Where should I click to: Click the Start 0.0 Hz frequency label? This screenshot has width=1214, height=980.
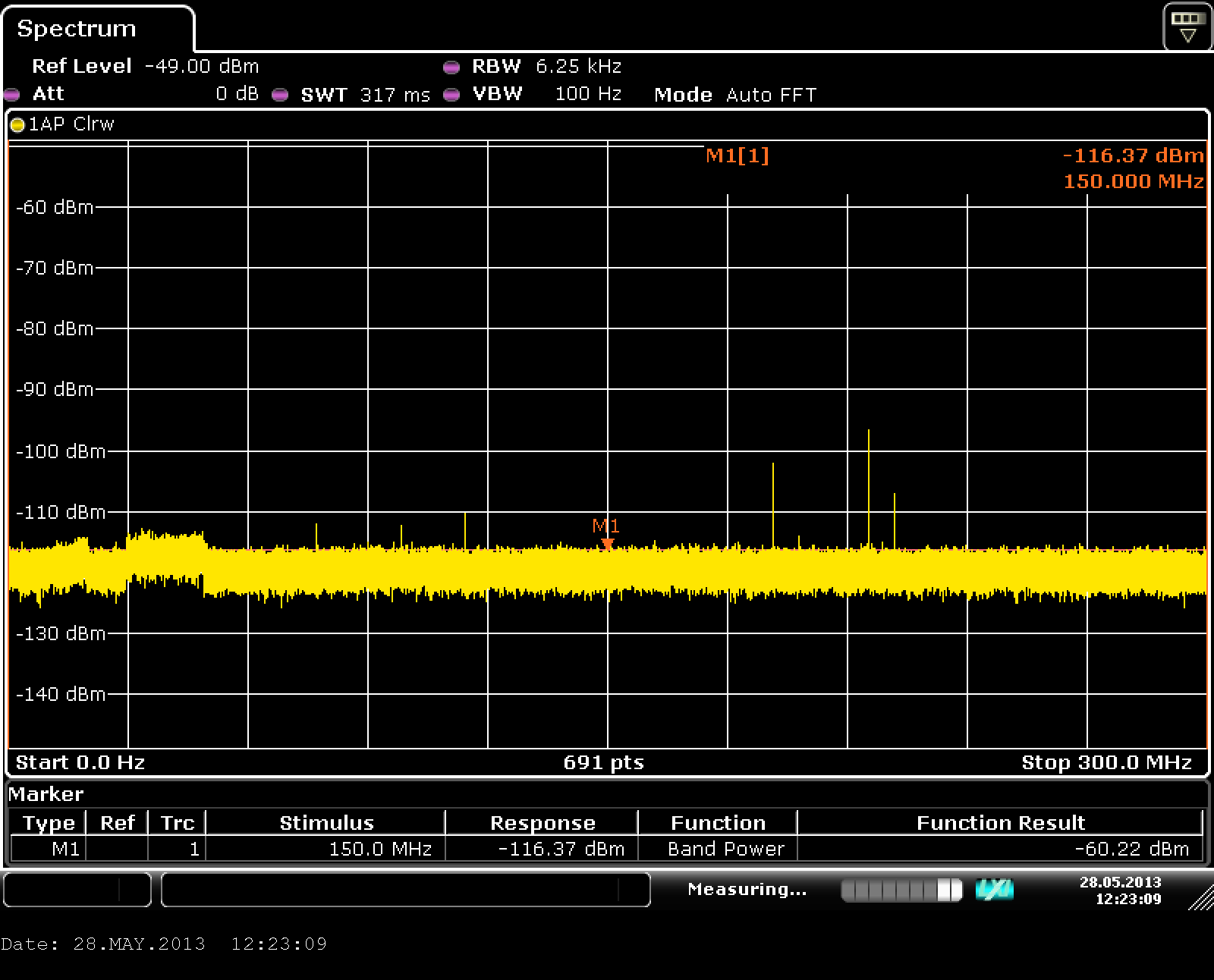point(80,762)
